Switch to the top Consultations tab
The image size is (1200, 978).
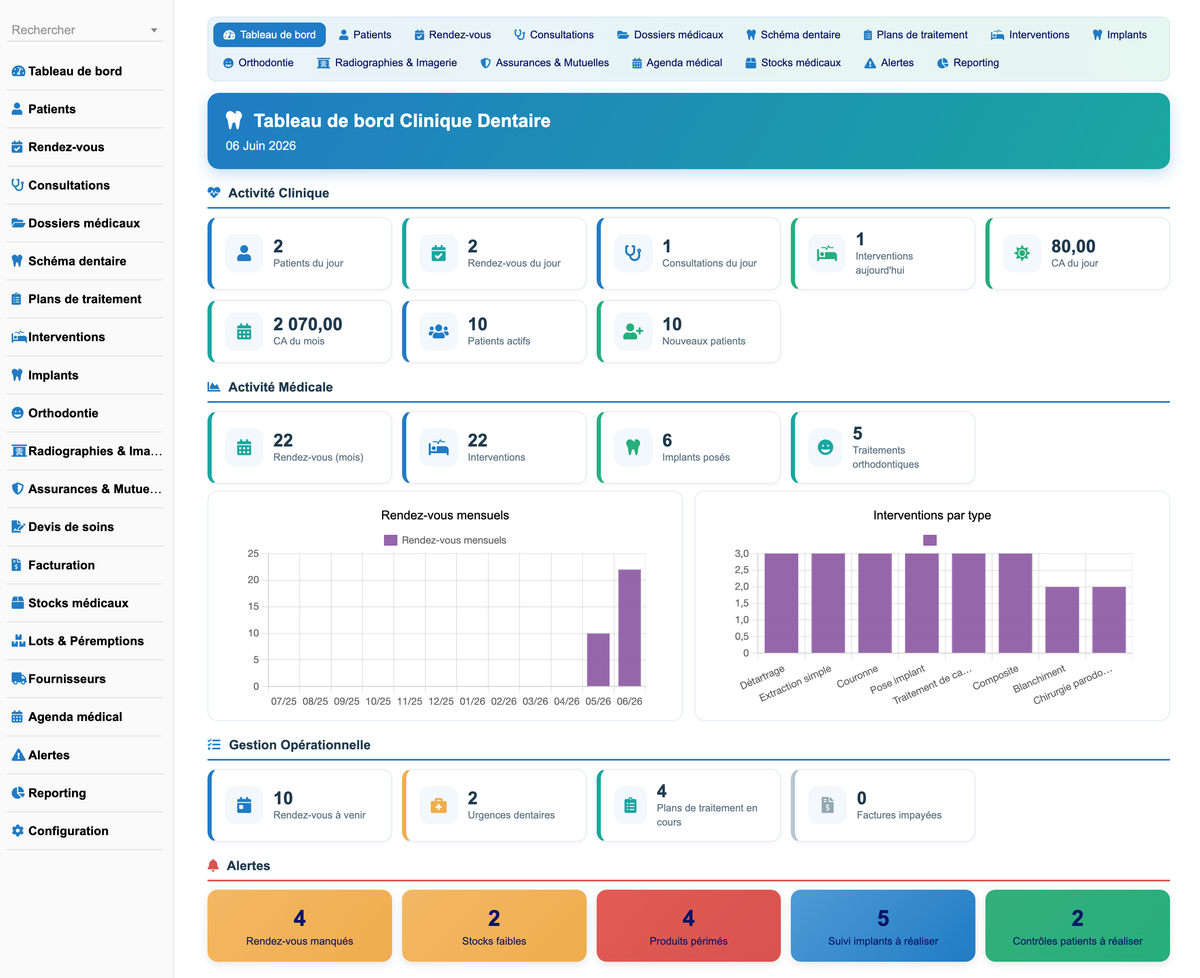pyautogui.click(x=553, y=35)
